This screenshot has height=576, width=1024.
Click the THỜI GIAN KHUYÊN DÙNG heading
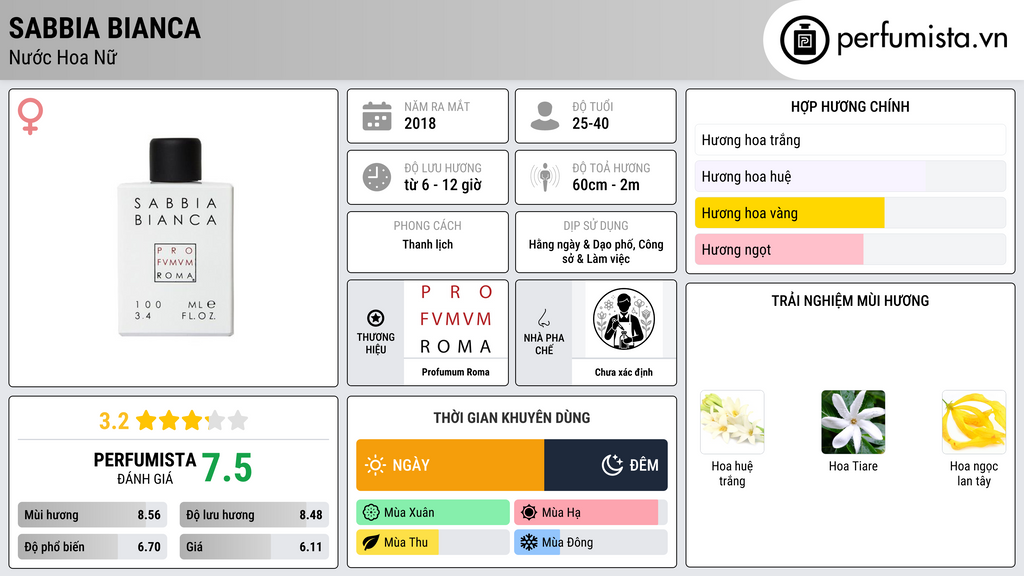pos(512,417)
